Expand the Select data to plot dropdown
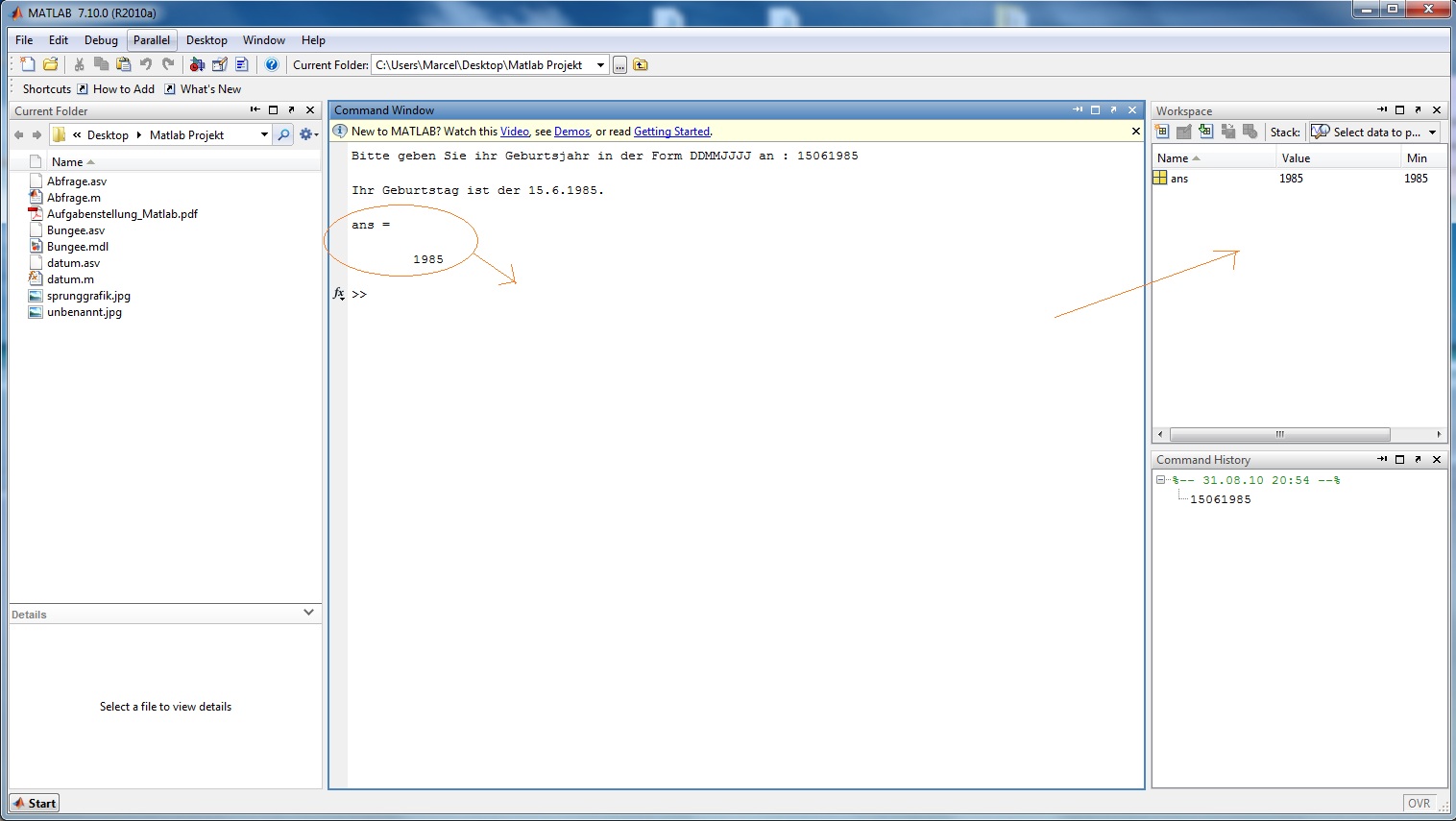The image size is (1456, 821). [x=1432, y=133]
